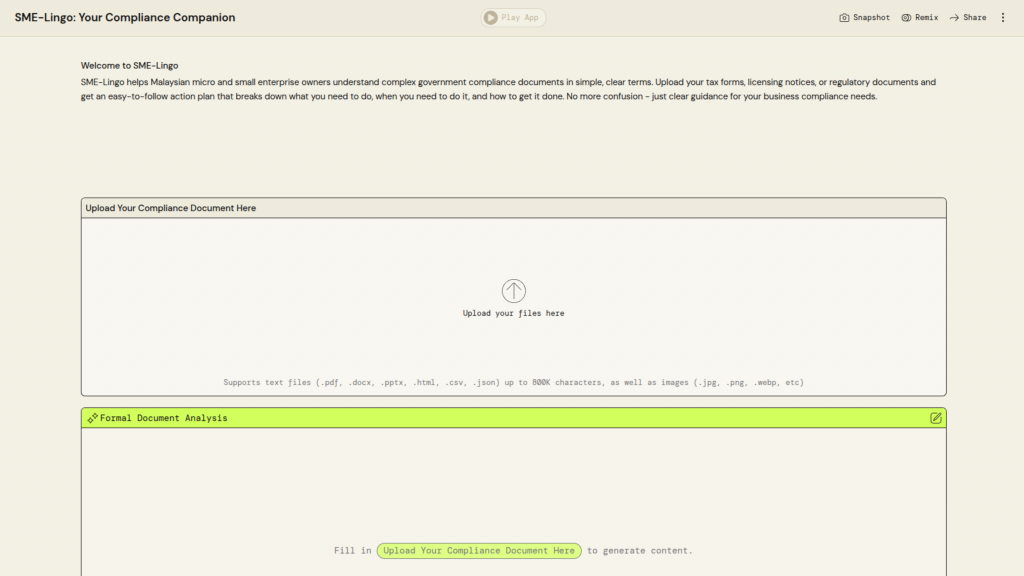Click the Remix icon in top bar

(906, 17)
